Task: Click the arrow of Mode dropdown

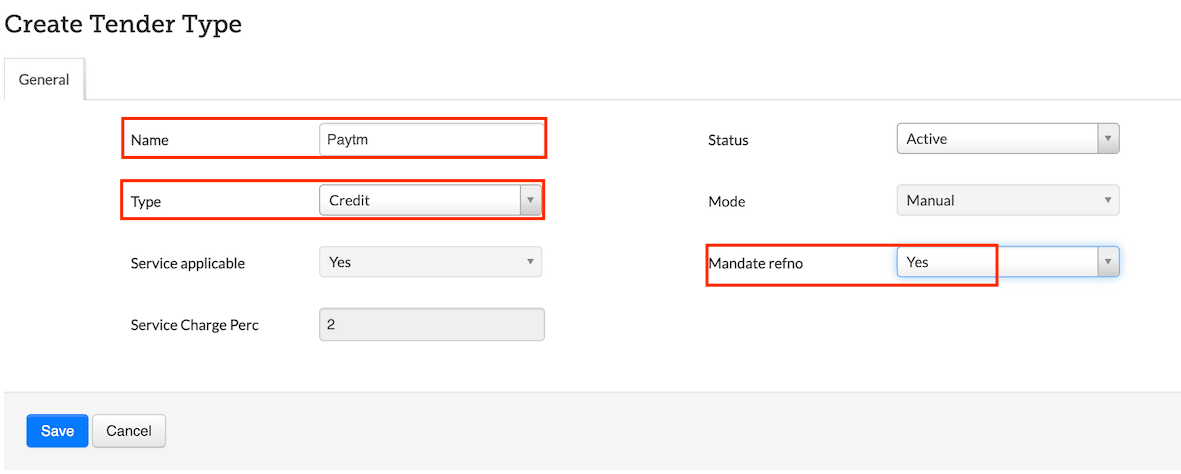Action: pyautogui.click(x=1107, y=201)
